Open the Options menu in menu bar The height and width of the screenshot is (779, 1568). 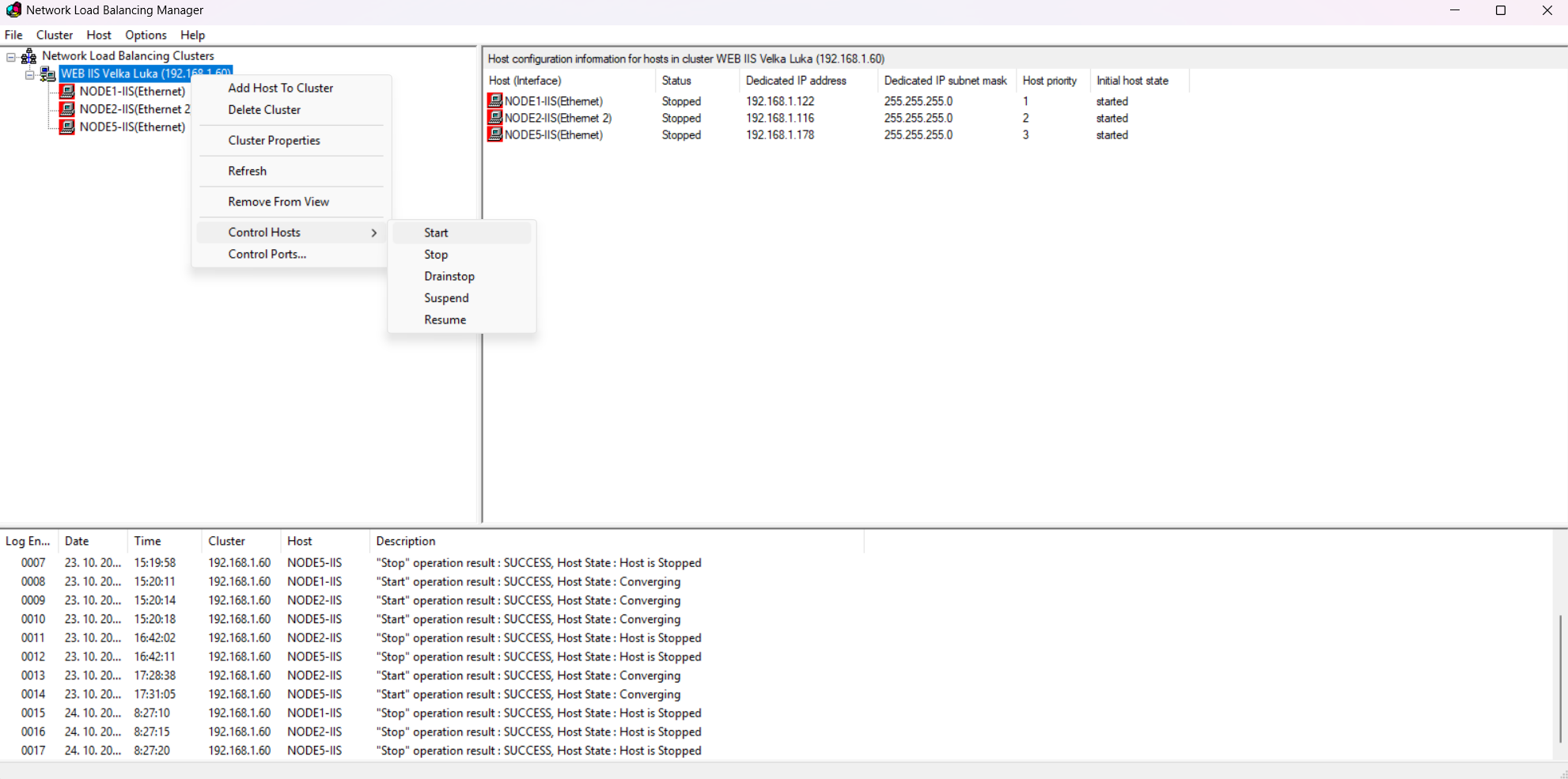[146, 35]
